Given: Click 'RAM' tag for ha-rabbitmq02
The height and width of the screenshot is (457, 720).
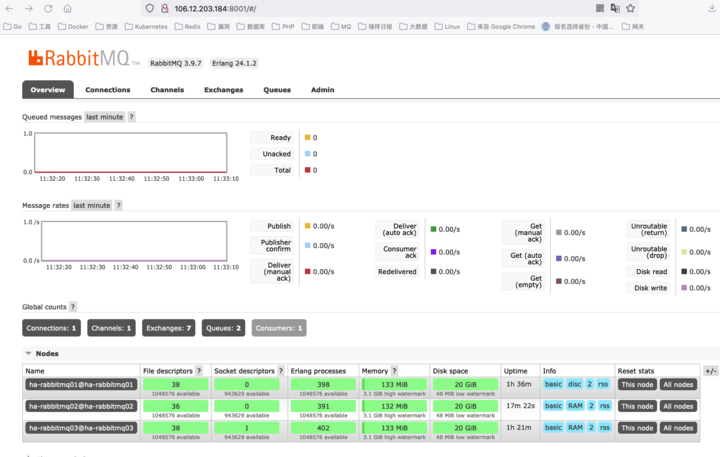Looking at the screenshot, I should point(575,406).
